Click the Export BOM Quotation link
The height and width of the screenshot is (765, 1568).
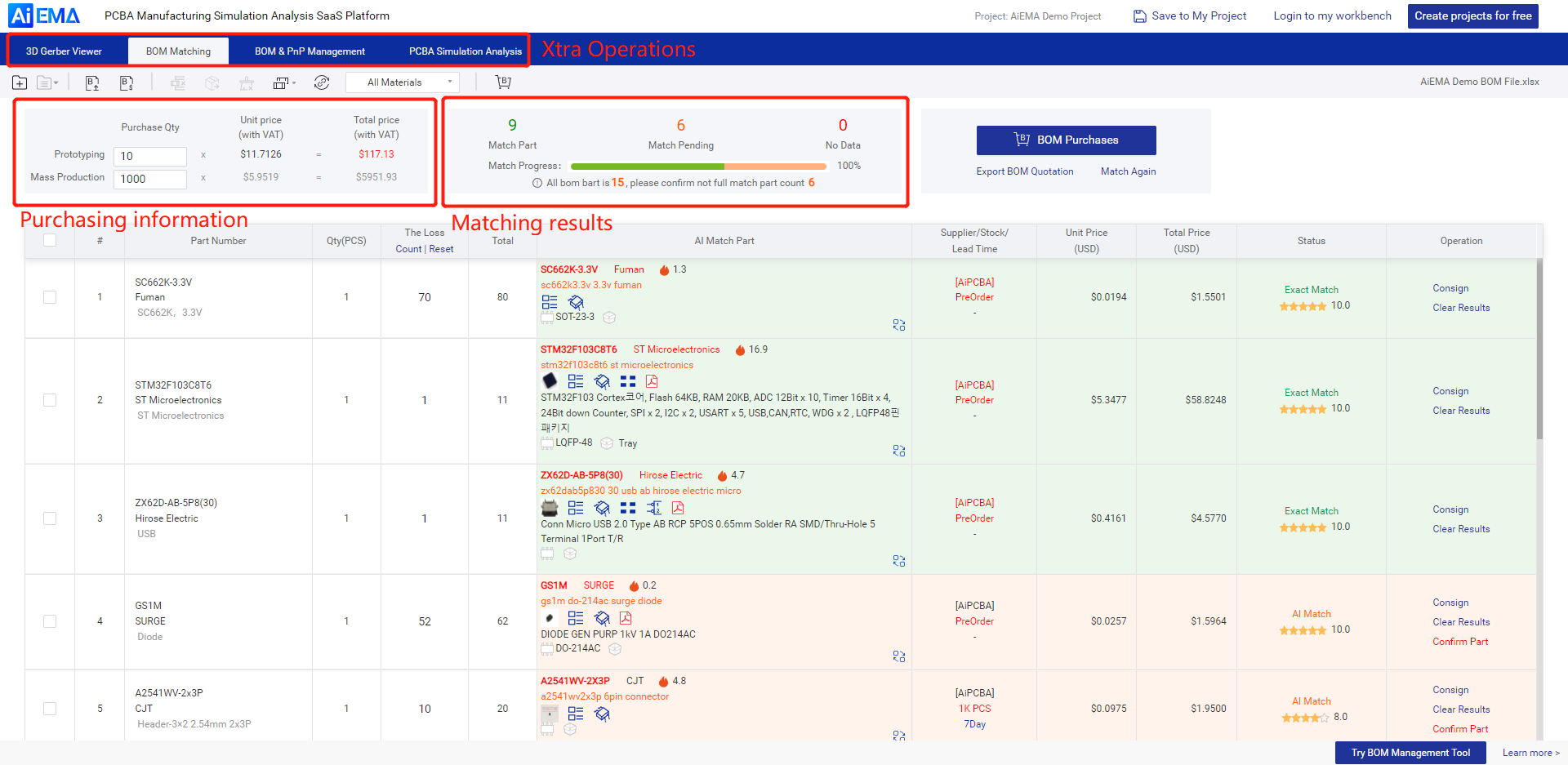coord(1025,171)
